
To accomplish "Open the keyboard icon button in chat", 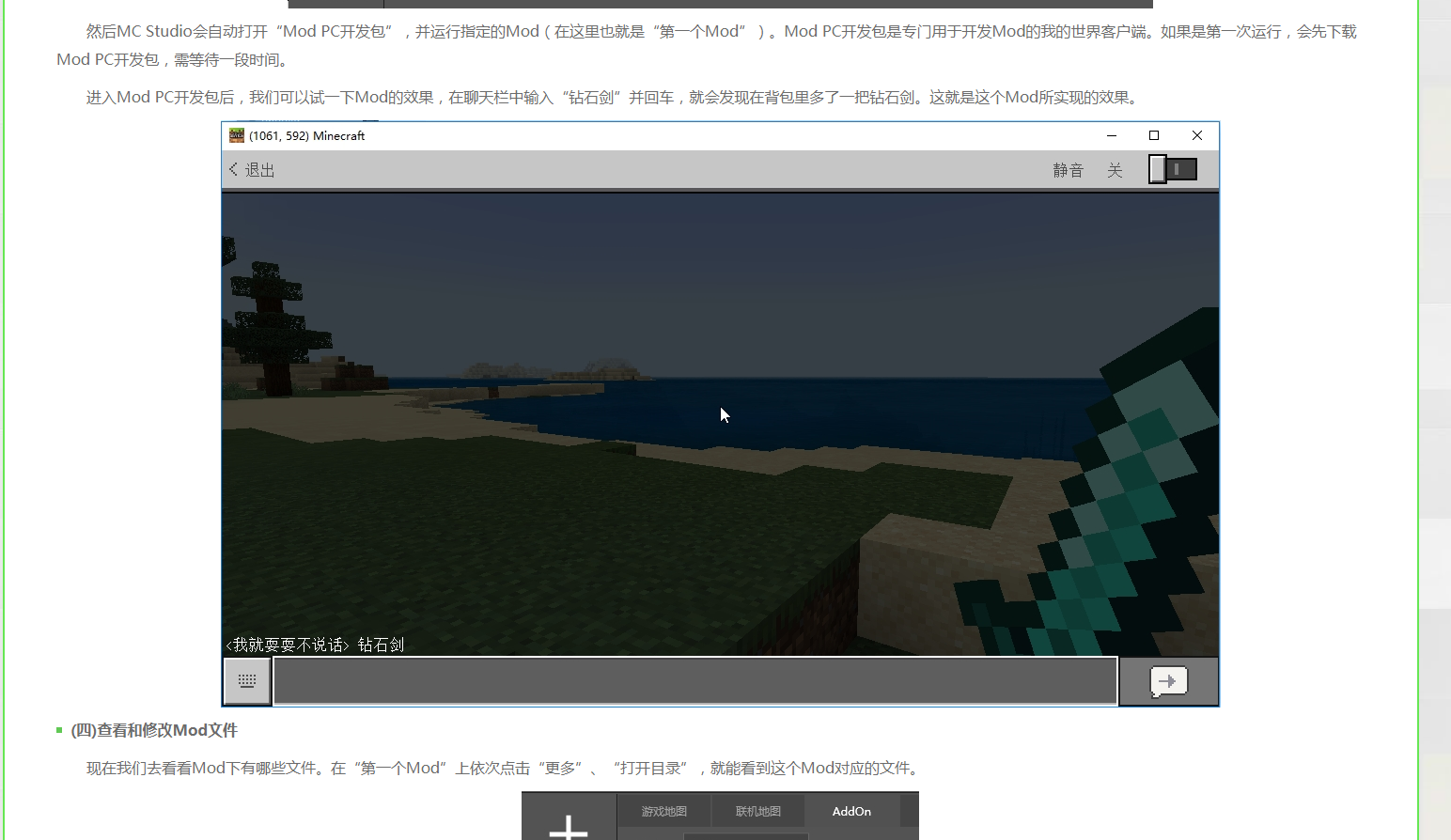I will pyautogui.click(x=247, y=681).
